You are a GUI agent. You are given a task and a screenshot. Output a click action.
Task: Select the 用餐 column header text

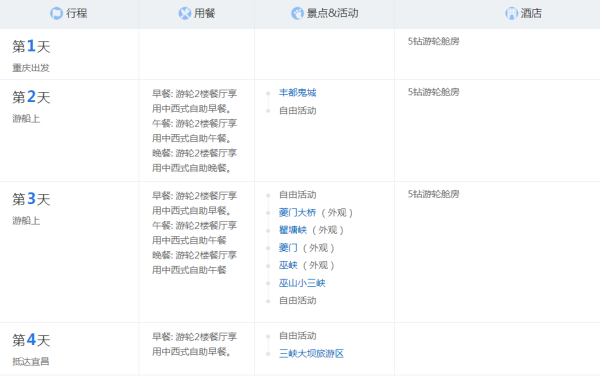click(204, 13)
